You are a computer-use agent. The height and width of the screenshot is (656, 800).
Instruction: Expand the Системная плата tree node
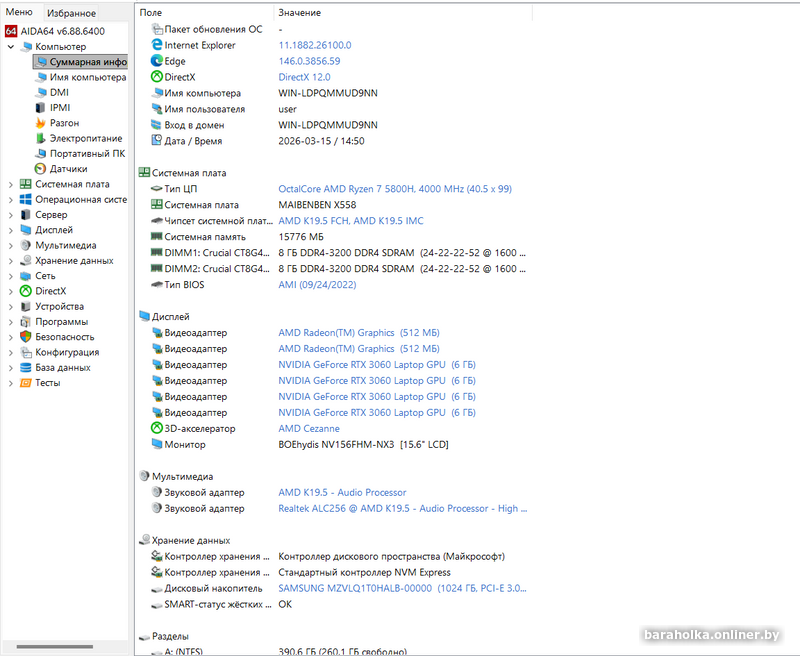click(8, 184)
